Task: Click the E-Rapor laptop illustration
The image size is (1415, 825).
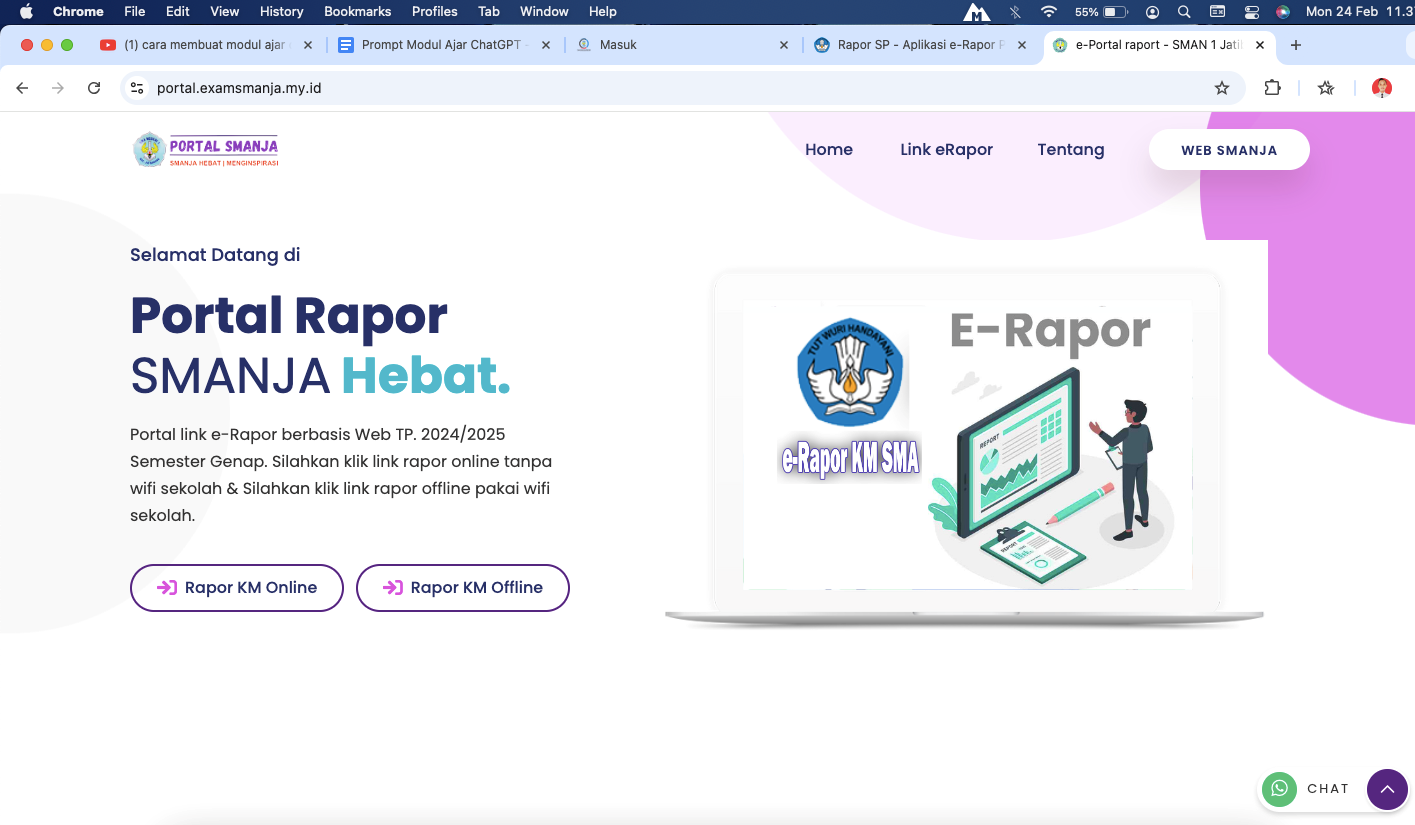Action: click(x=965, y=448)
